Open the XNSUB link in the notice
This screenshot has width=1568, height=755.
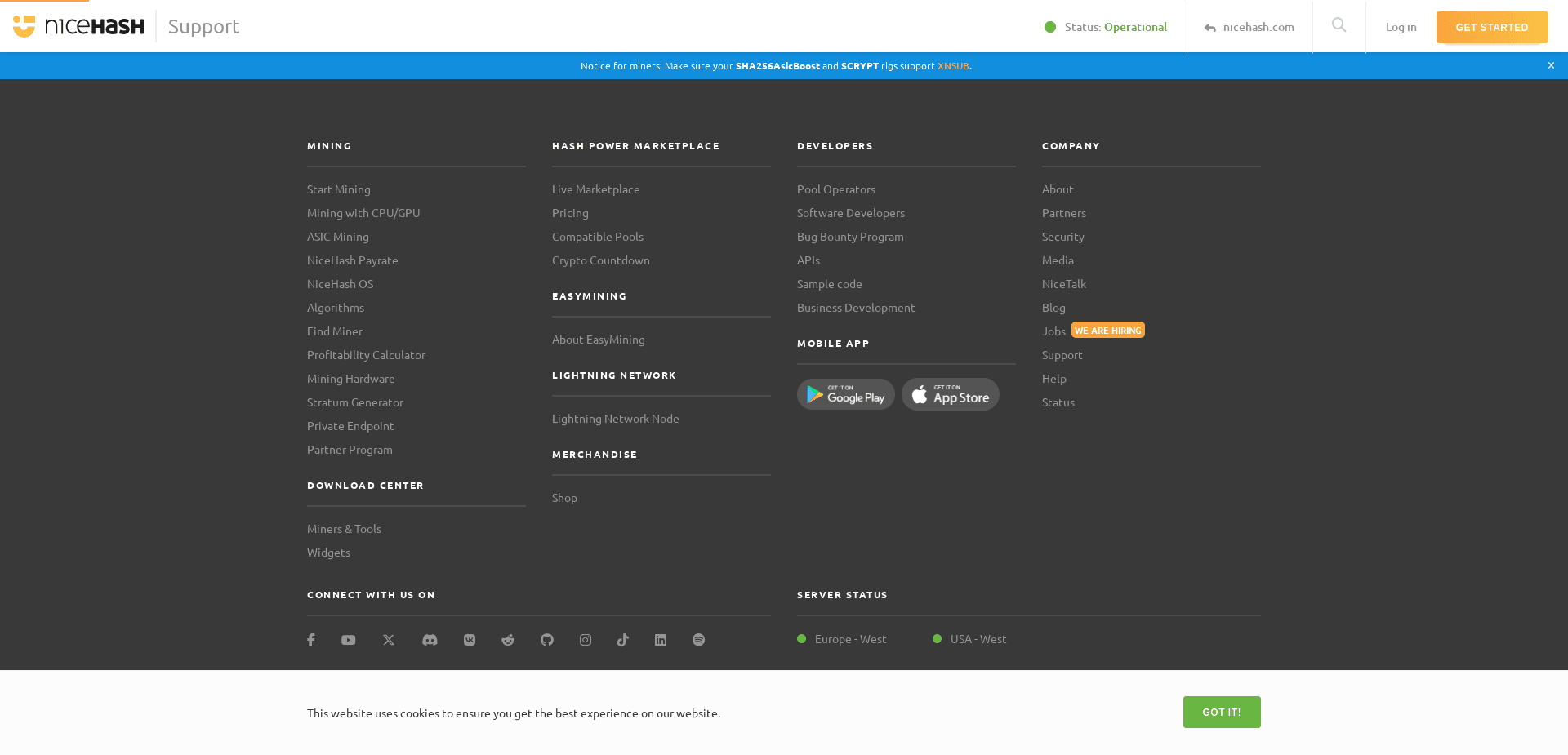click(x=952, y=65)
